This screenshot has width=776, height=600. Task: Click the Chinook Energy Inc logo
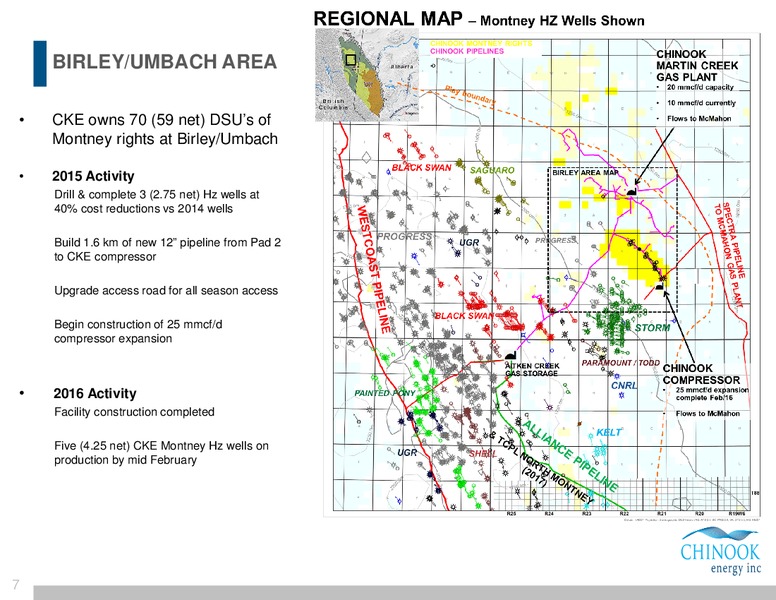tap(720, 551)
